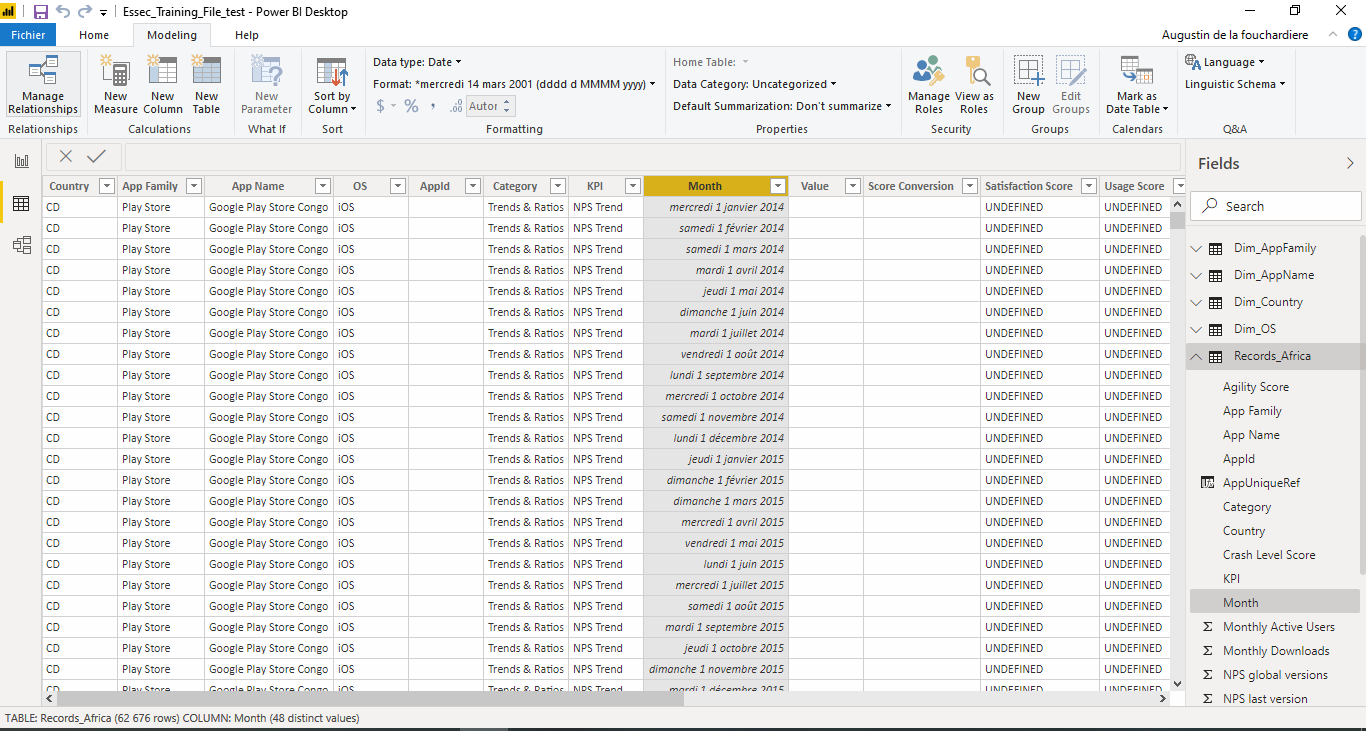
Task: Select the Modeling ribbon tab
Action: [x=172, y=35]
